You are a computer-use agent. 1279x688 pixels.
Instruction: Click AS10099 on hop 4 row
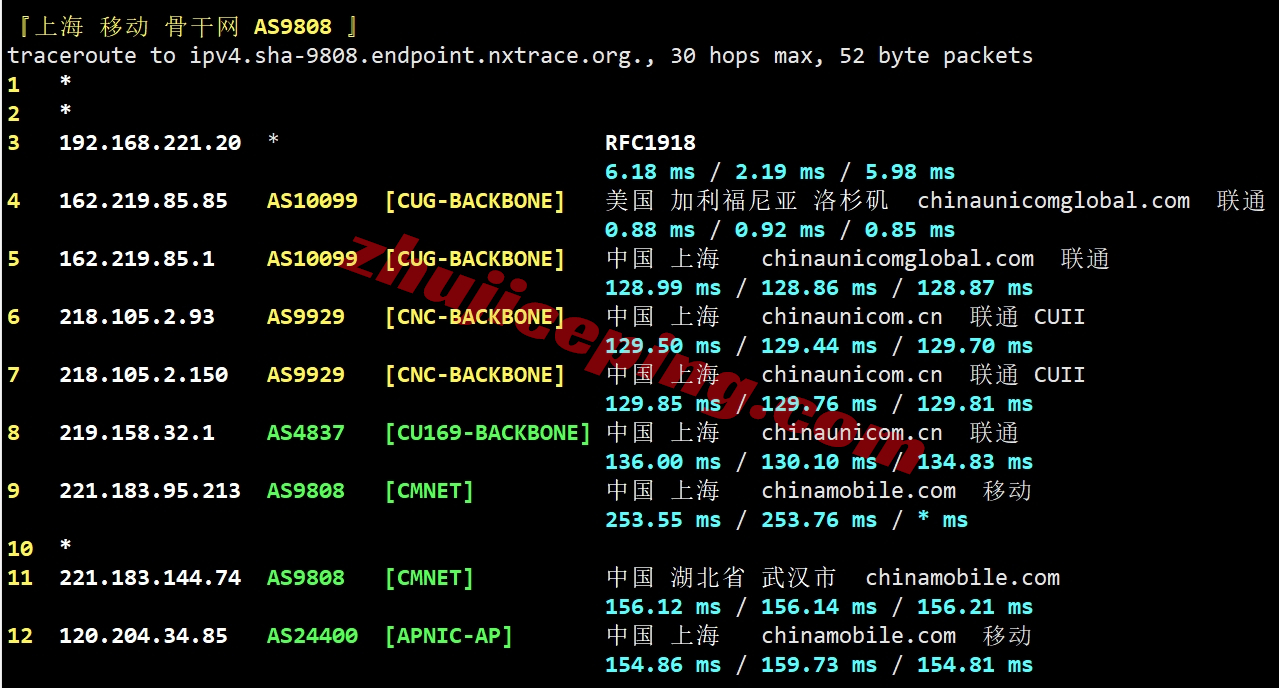tap(312, 201)
